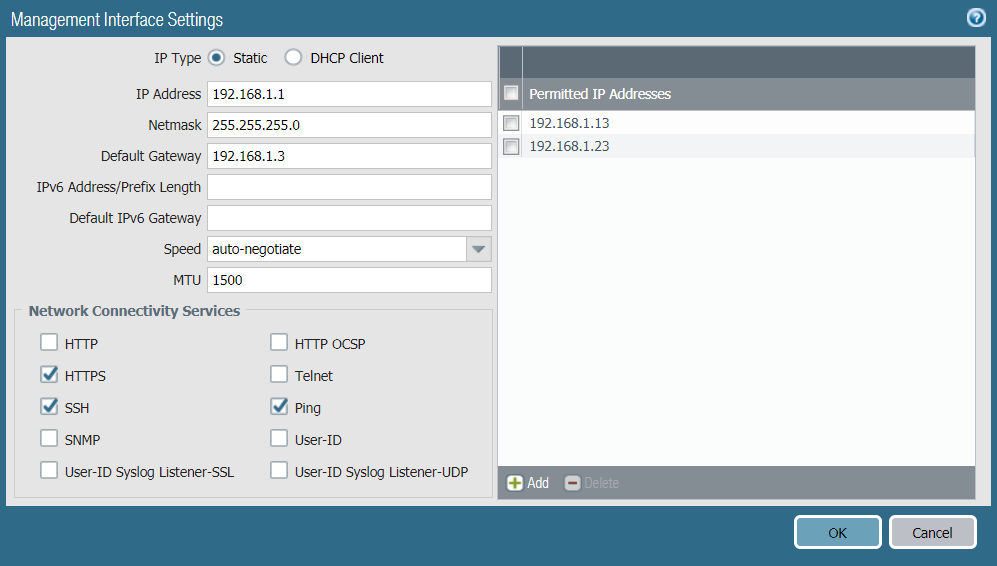Click the Default Gateway input field

349,156
